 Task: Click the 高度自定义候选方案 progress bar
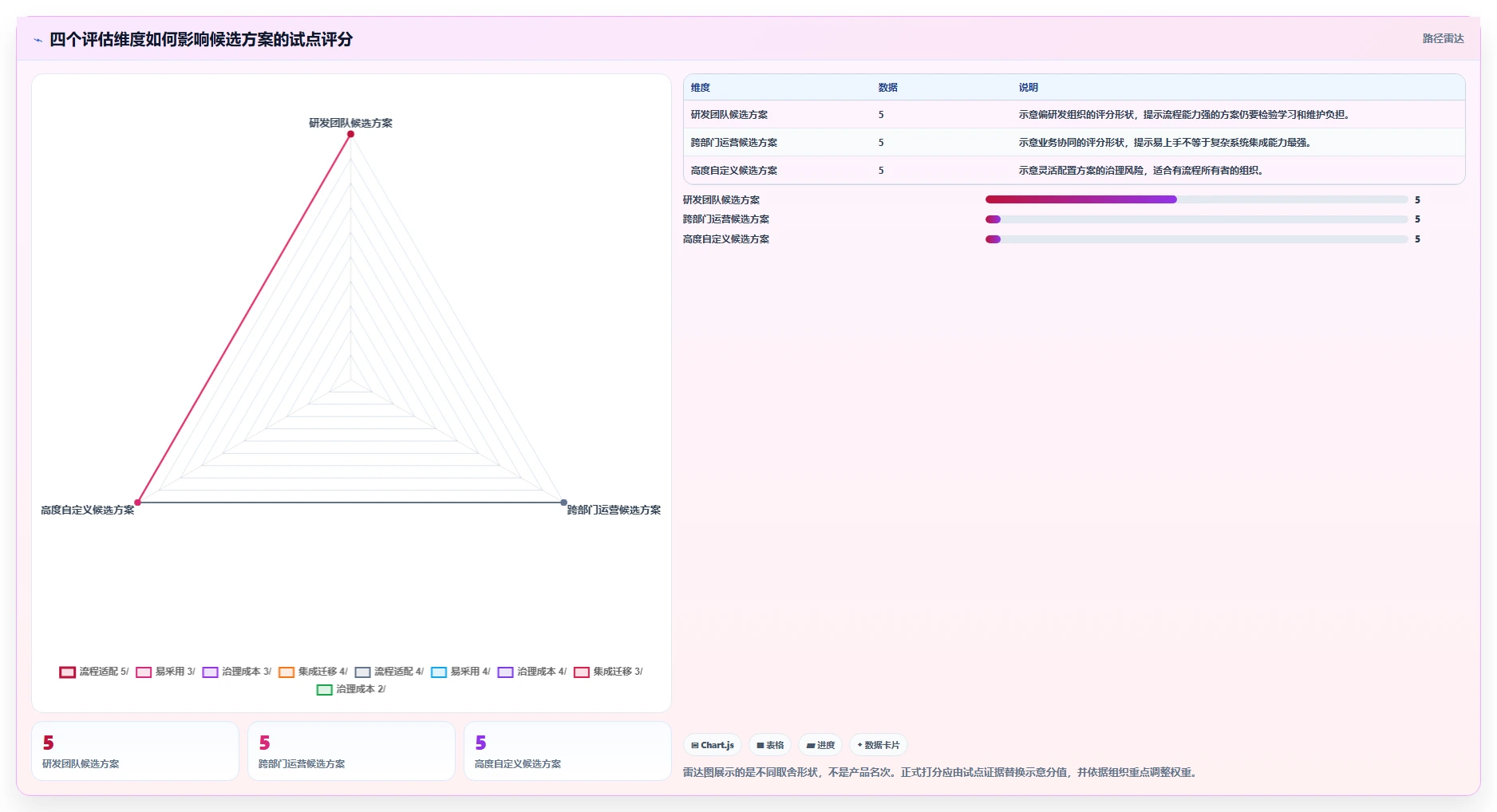click(x=1196, y=239)
